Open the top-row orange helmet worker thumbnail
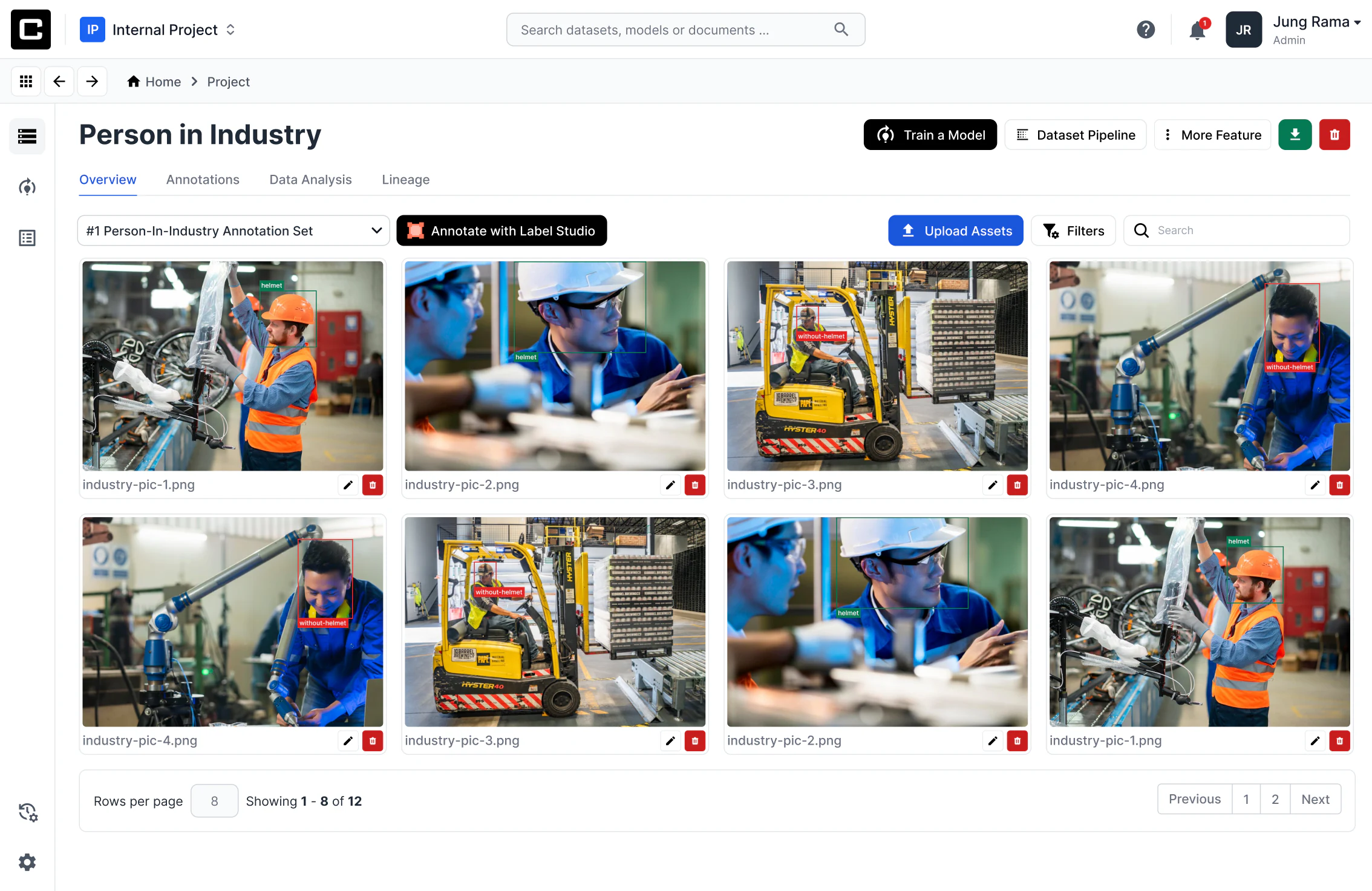The height and width of the screenshot is (891, 1372). pyautogui.click(x=233, y=366)
